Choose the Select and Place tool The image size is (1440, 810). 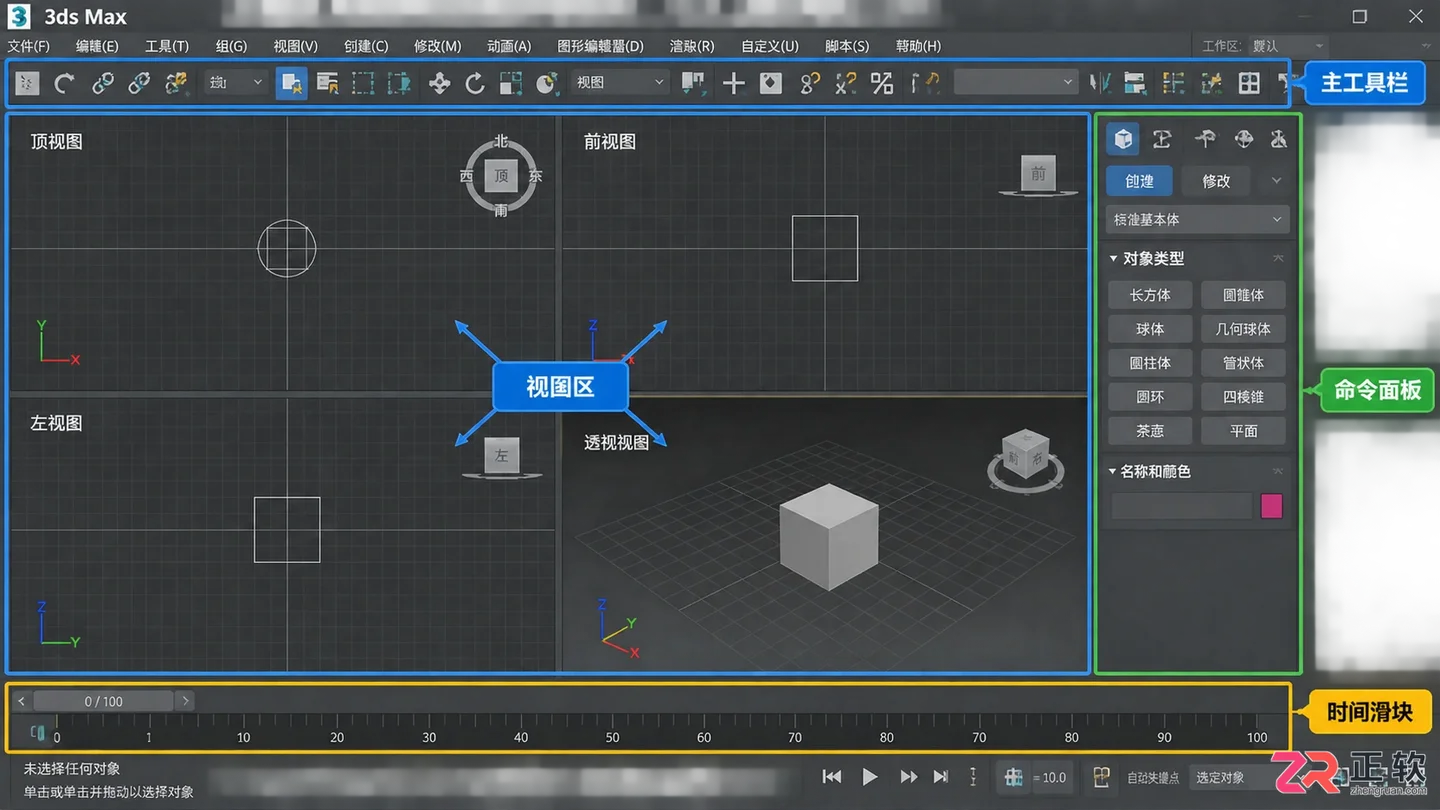(546, 83)
